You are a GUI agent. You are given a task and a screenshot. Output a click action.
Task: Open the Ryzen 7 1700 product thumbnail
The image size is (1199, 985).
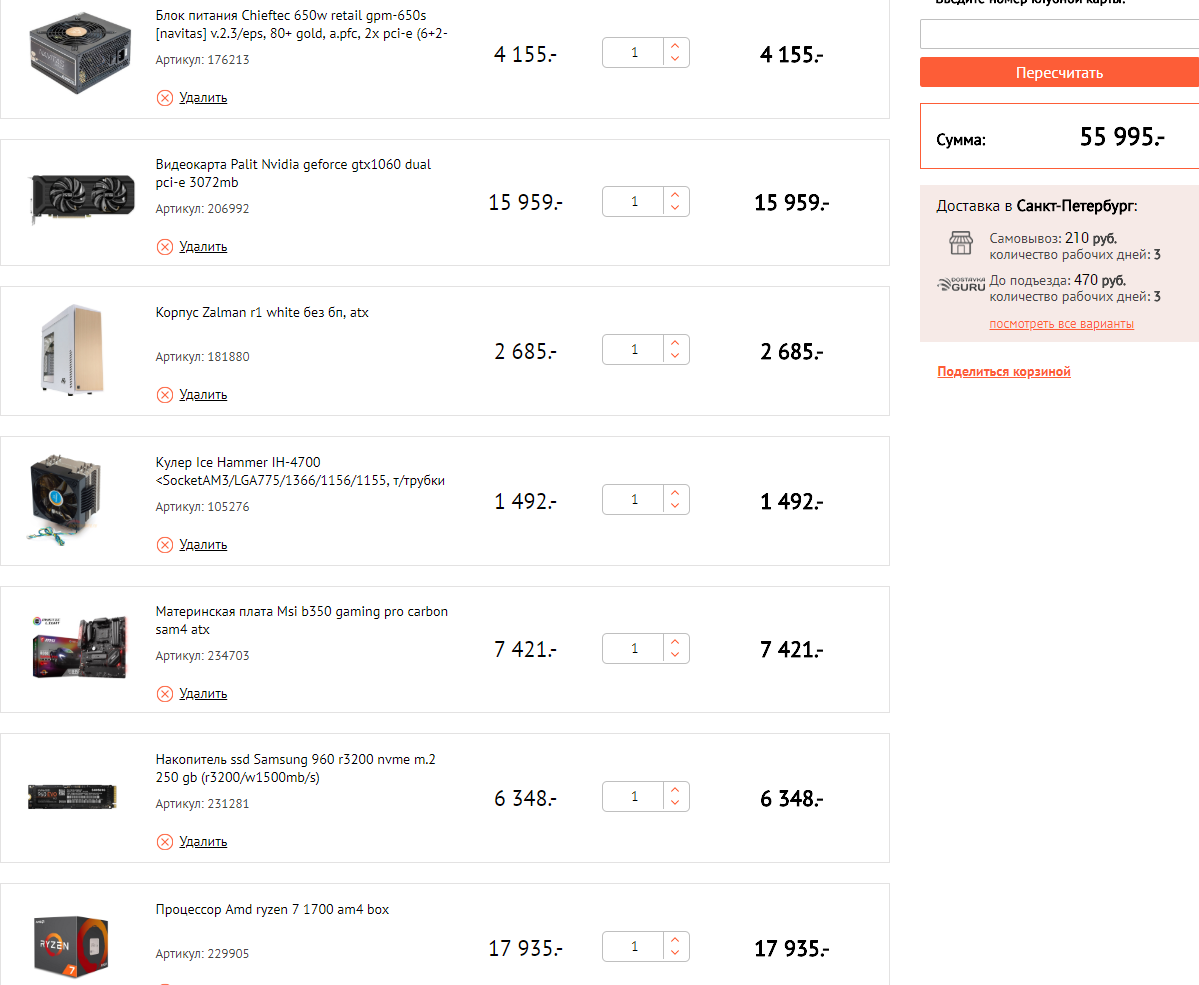tap(70, 945)
